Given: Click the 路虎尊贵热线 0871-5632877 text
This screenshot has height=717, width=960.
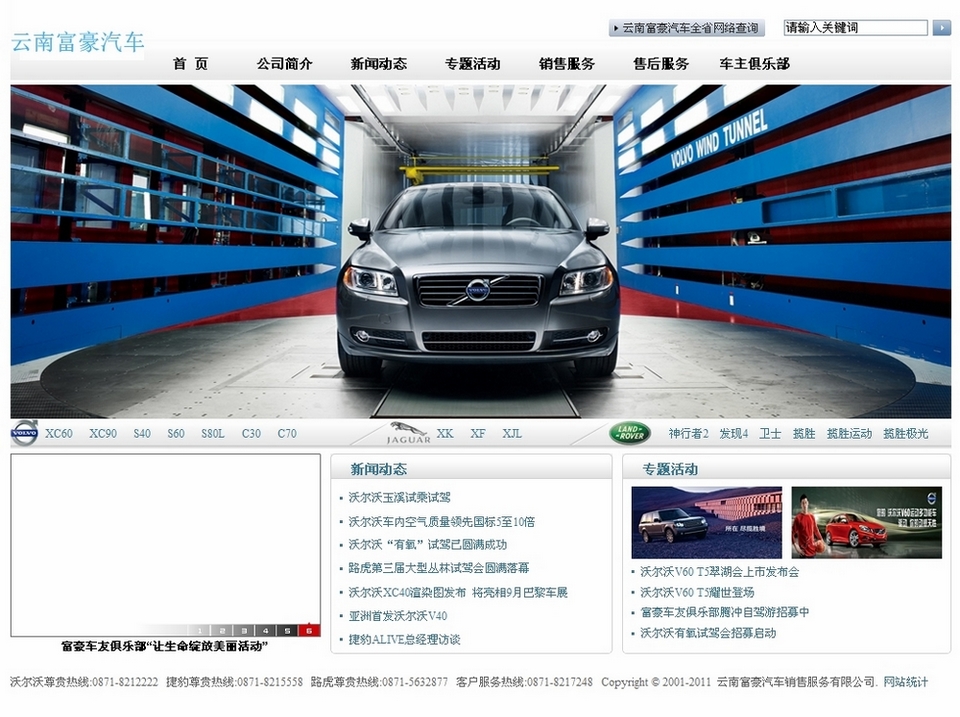Looking at the screenshot, I should coord(379,681).
